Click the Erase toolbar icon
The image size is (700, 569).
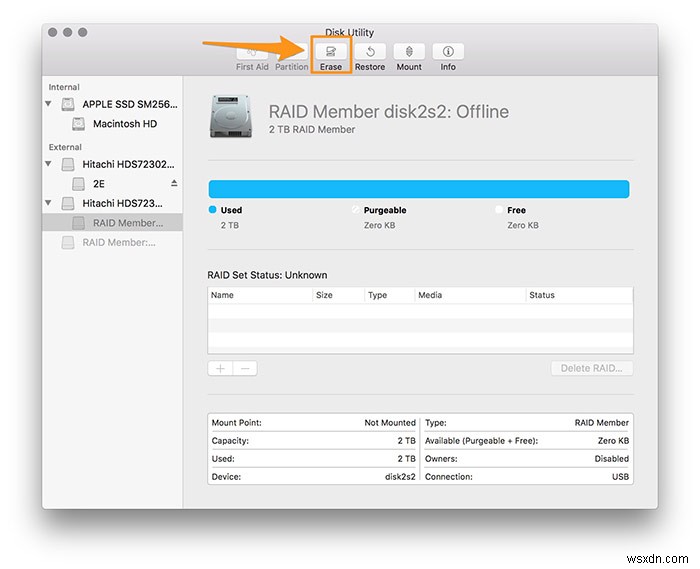tap(331, 52)
